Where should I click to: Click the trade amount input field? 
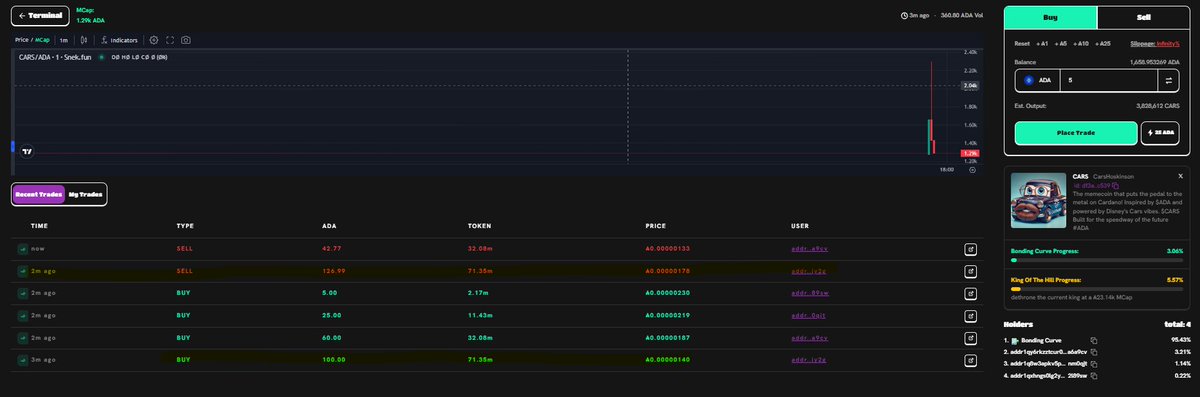tap(1109, 80)
